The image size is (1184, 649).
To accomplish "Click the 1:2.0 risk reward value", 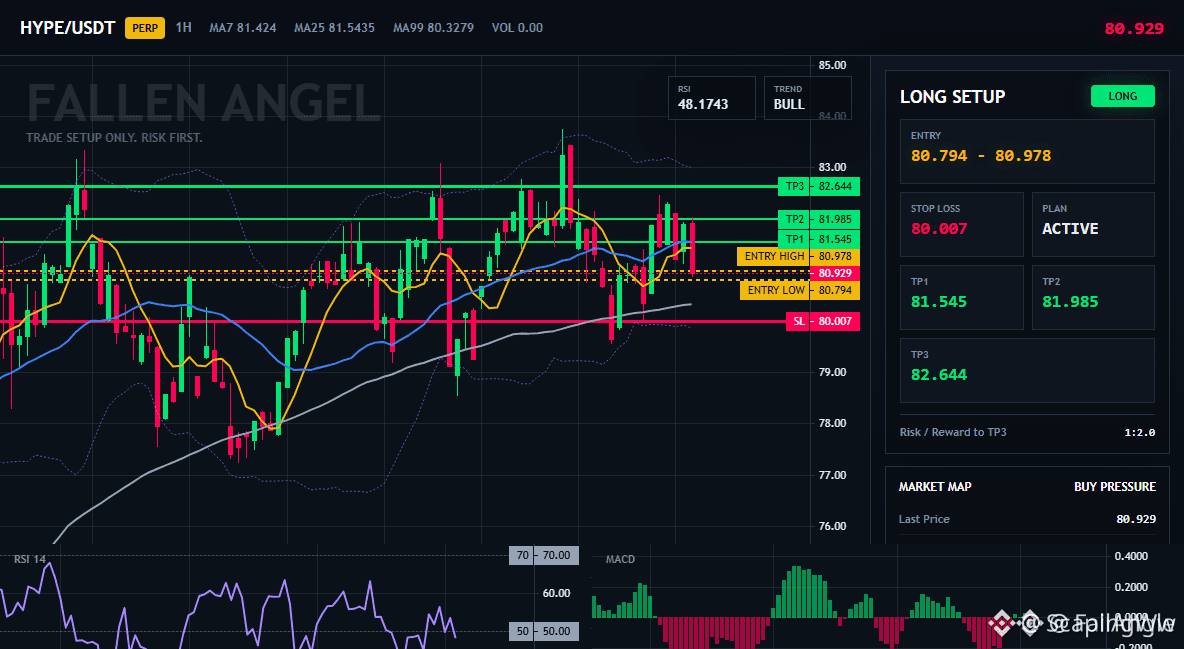I will [1139, 433].
